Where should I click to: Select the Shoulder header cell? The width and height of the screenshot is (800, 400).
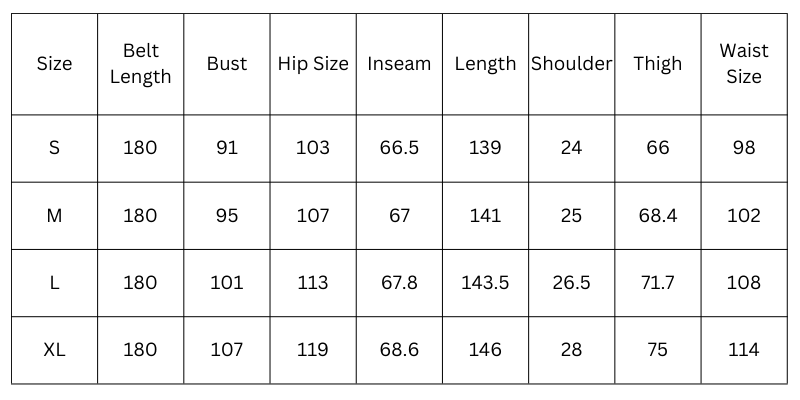(571, 64)
